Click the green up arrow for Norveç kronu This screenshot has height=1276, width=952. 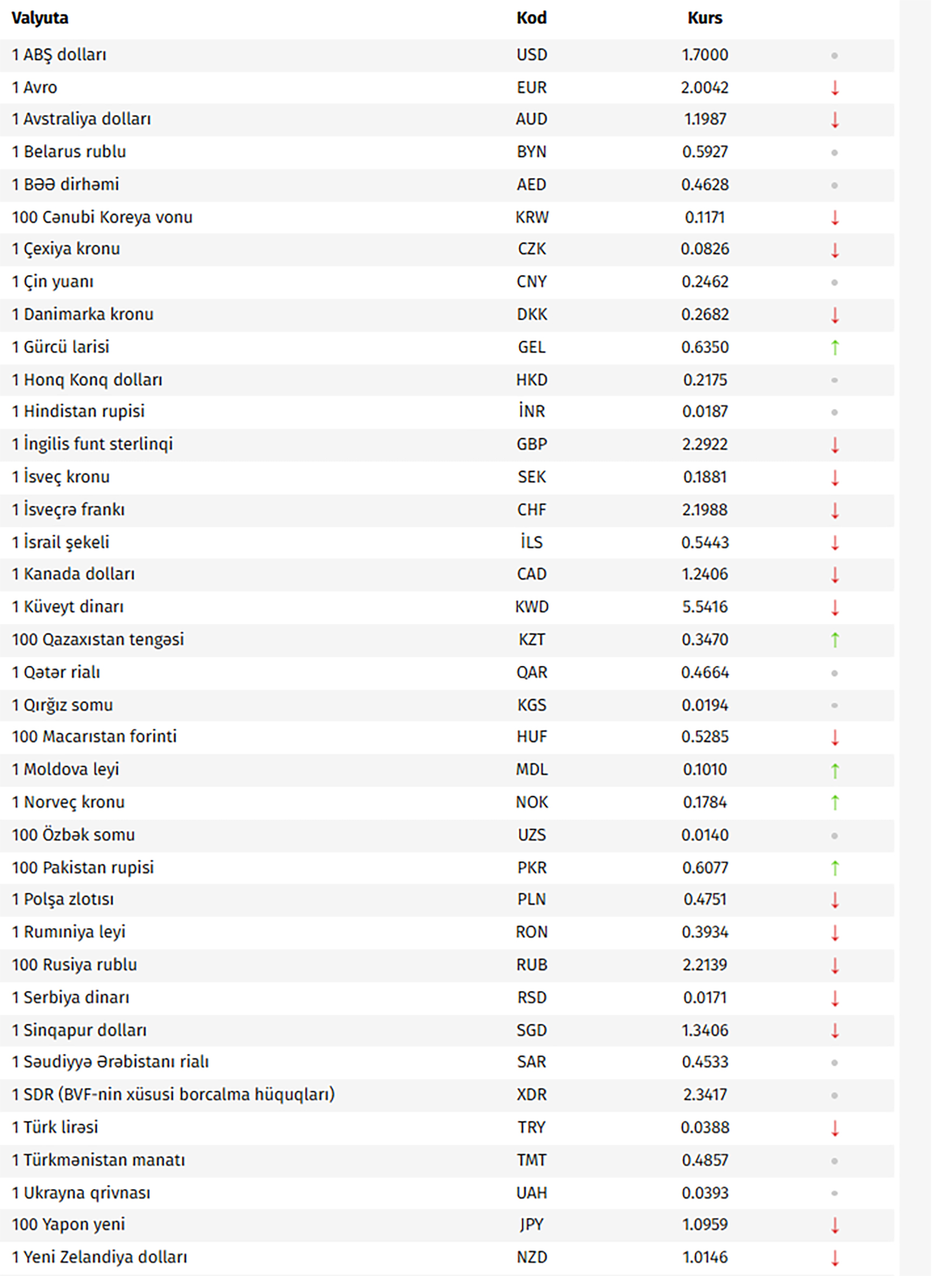pos(834,802)
